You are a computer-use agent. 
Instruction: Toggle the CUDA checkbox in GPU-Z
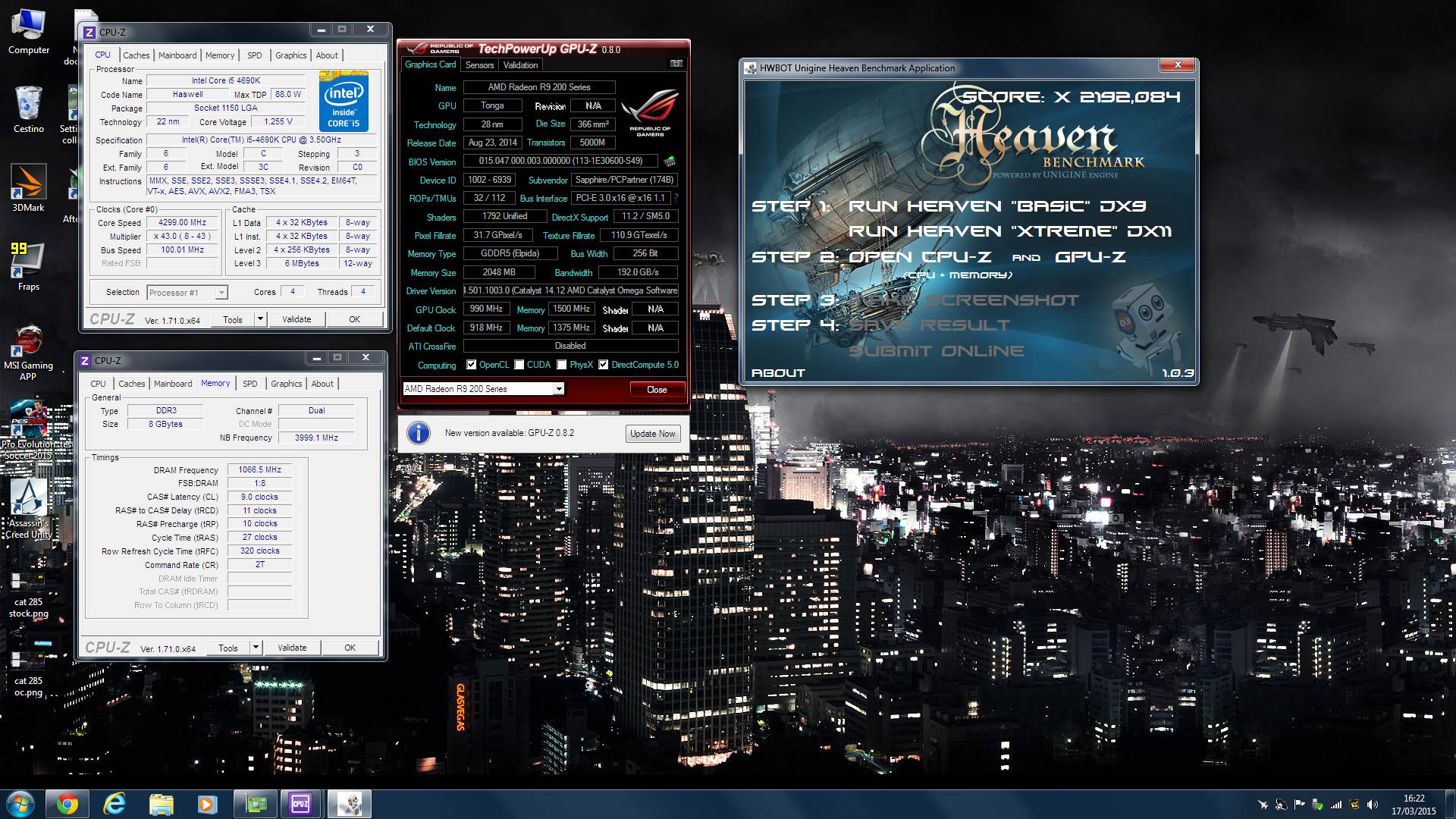tap(519, 365)
